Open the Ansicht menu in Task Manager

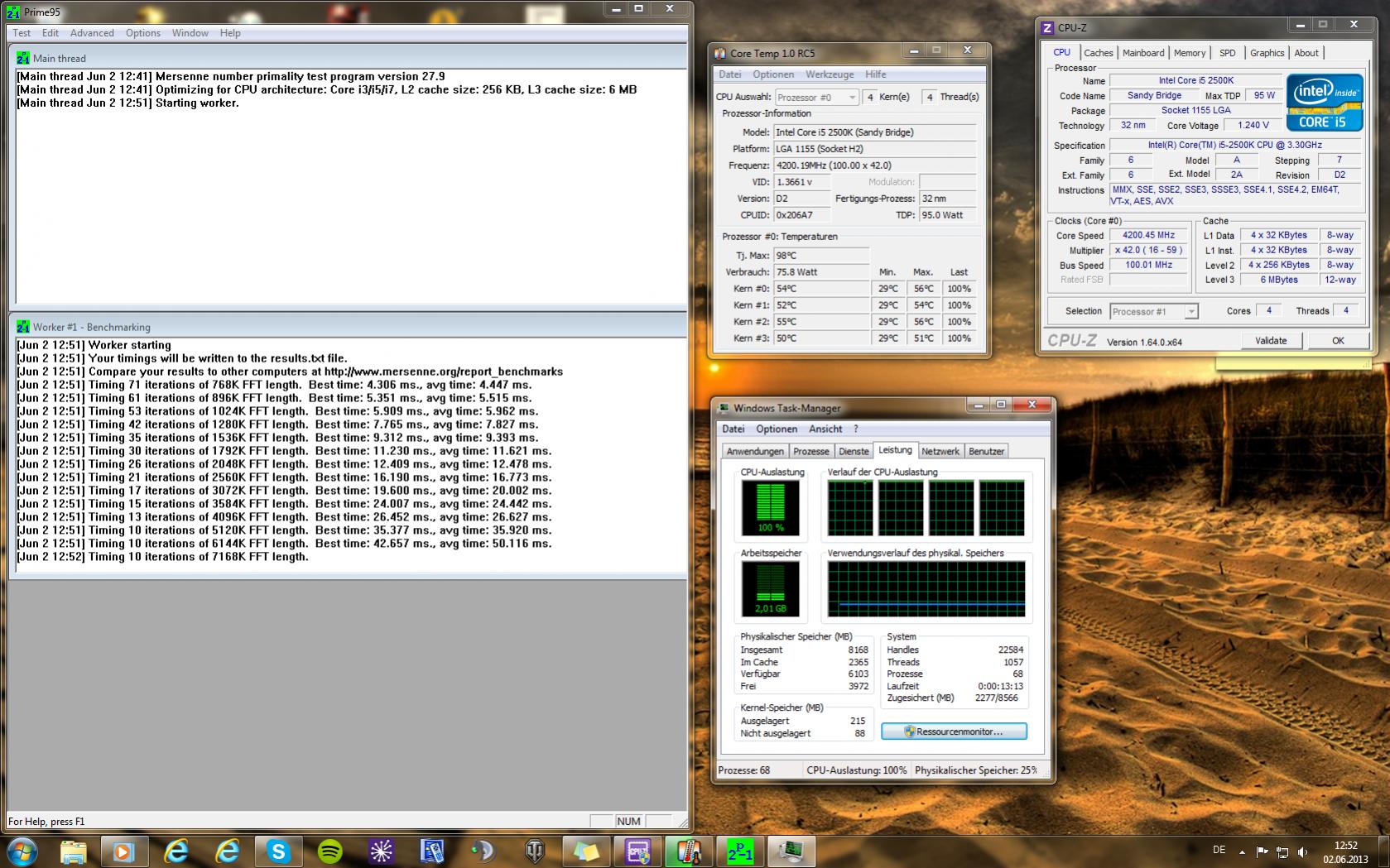825,429
